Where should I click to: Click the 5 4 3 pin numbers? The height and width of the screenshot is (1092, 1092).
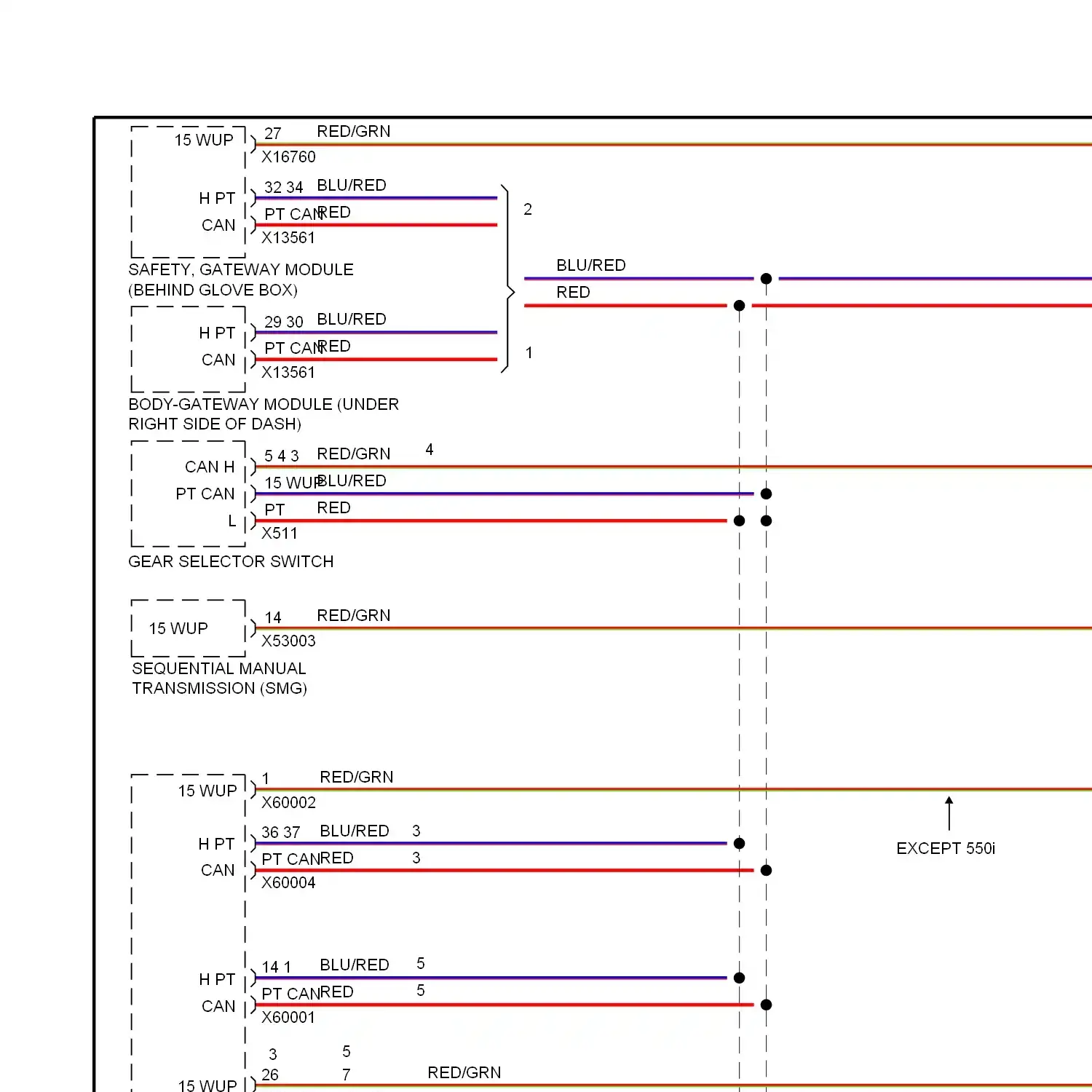coord(282,456)
